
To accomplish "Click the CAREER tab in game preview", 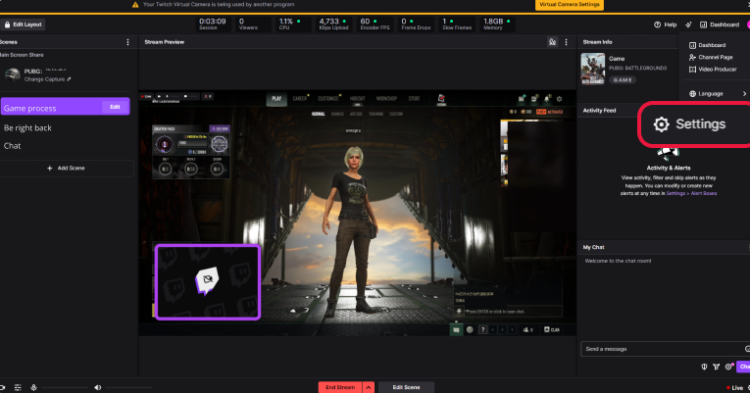I will click(300, 99).
